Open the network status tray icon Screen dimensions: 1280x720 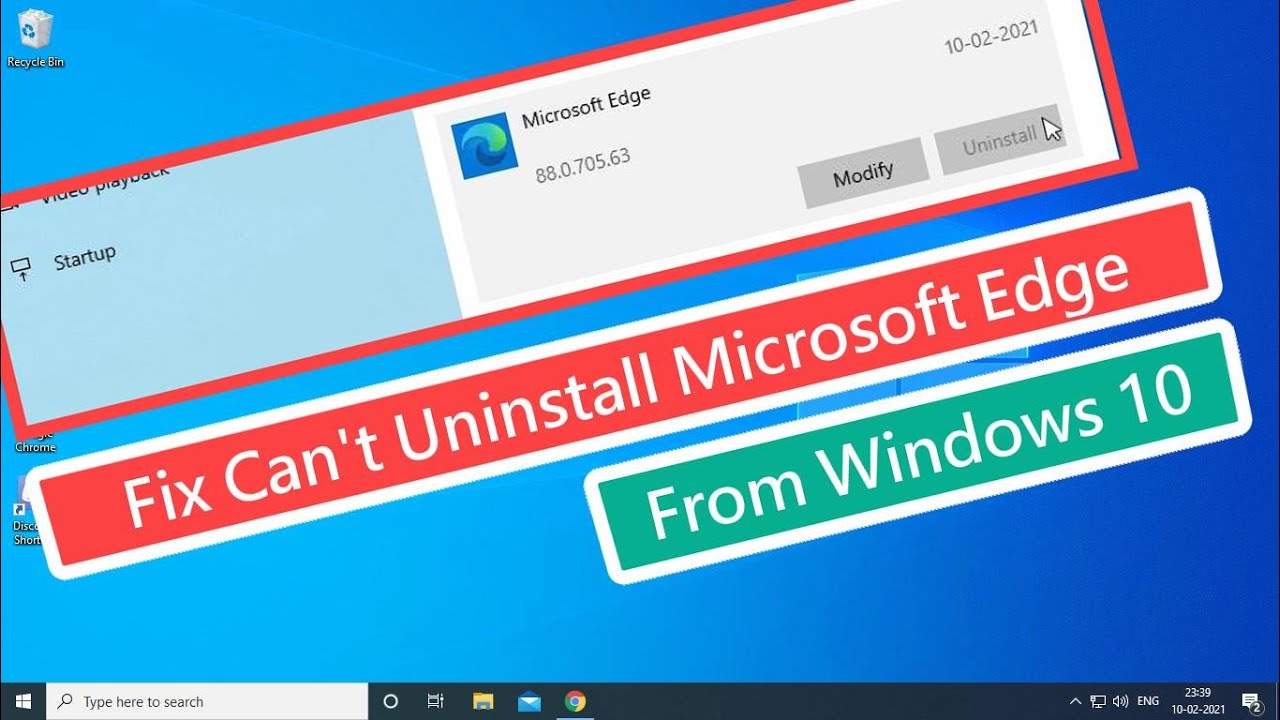[1098, 701]
